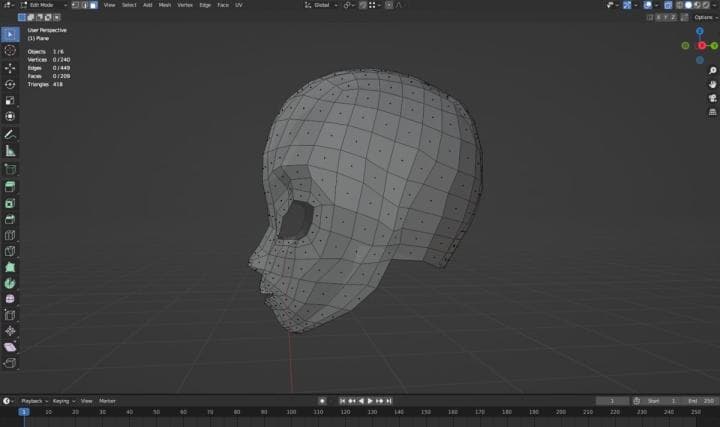Viewport: 720px width, 427px height.
Task: Click the blue Z axis gizmo ball
Action: tap(699, 31)
